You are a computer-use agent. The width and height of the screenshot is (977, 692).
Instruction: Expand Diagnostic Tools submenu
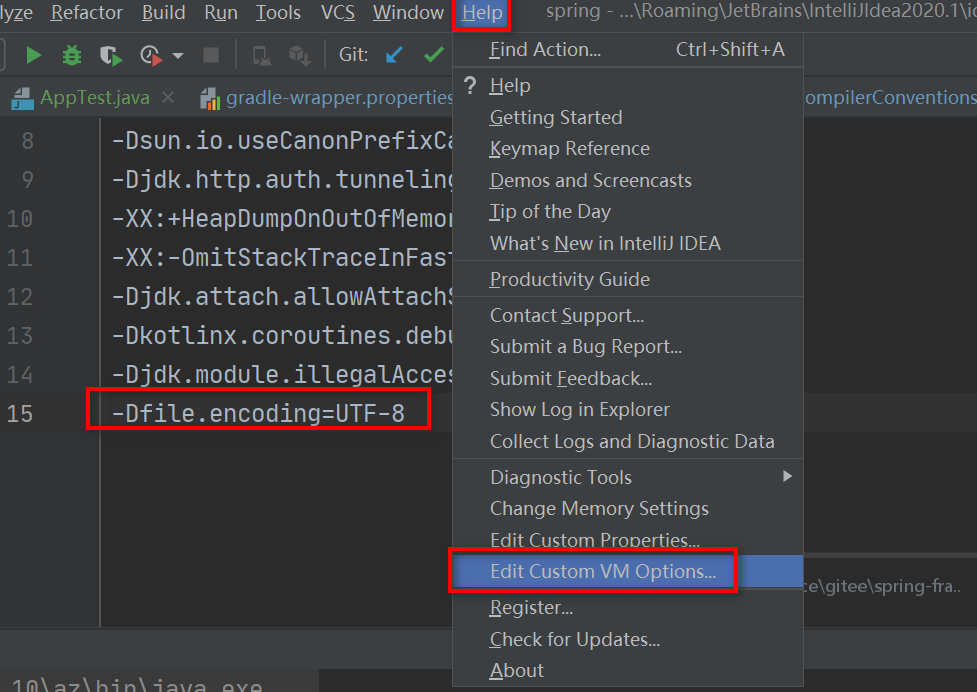click(628, 477)
